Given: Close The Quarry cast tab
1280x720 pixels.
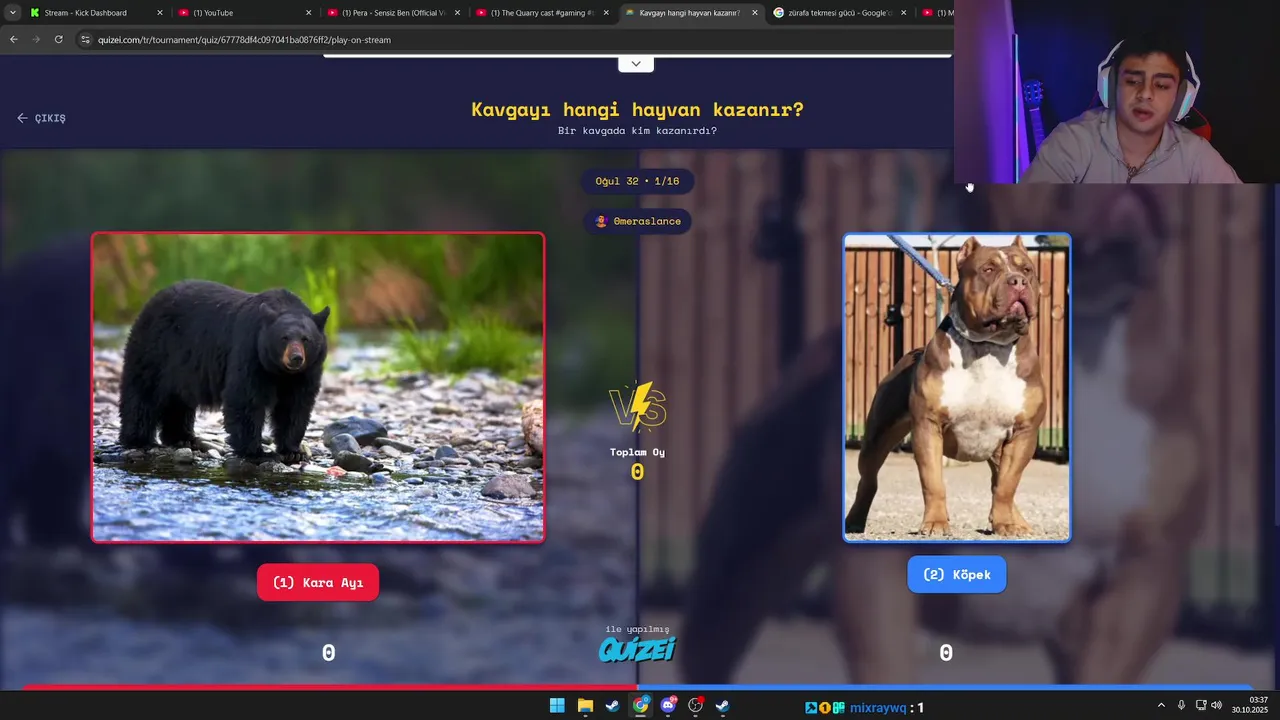Looking at the screenshot, I should point(606,13).
